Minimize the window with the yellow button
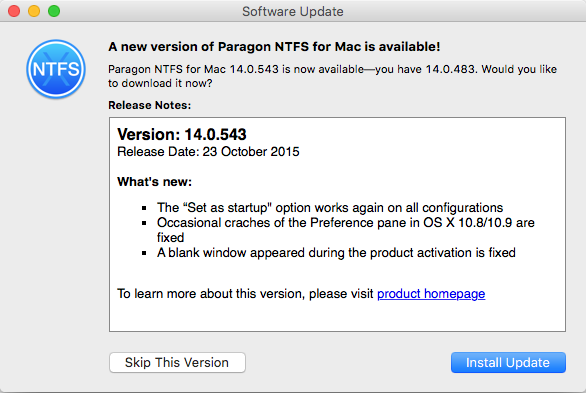This screenshot has height=393, width=586. click(34, 11)
